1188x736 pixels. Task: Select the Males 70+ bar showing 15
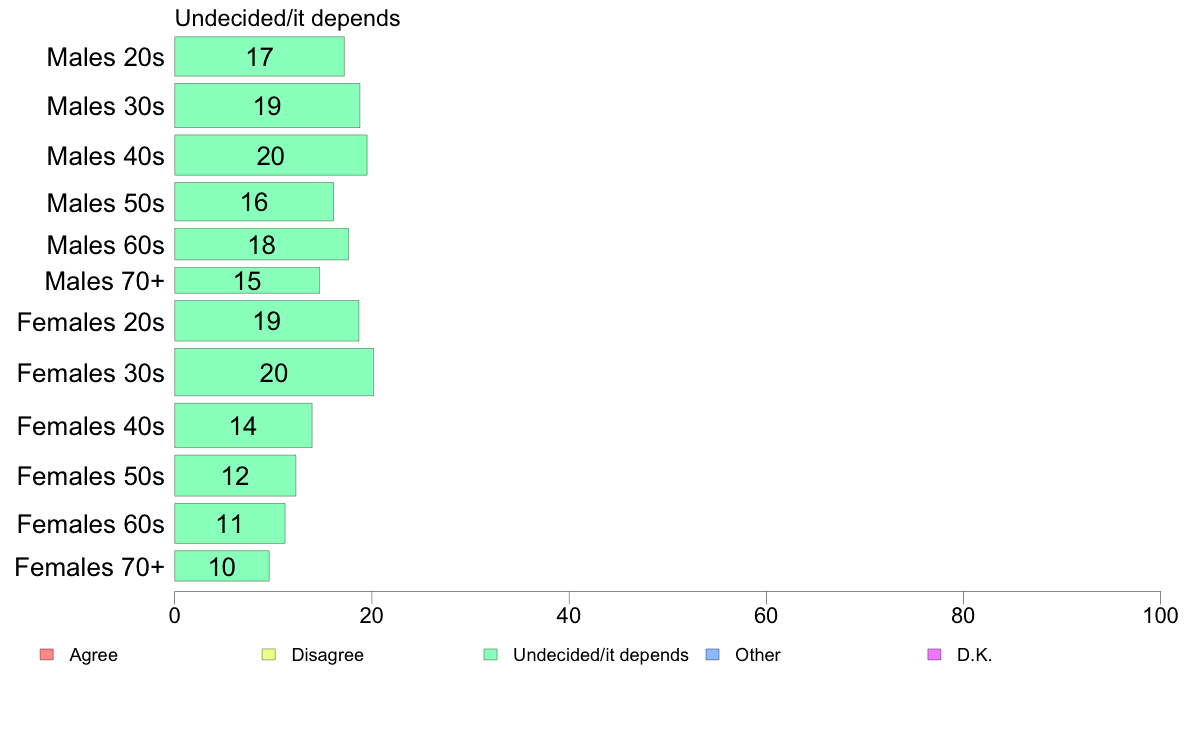click(247, 280)
